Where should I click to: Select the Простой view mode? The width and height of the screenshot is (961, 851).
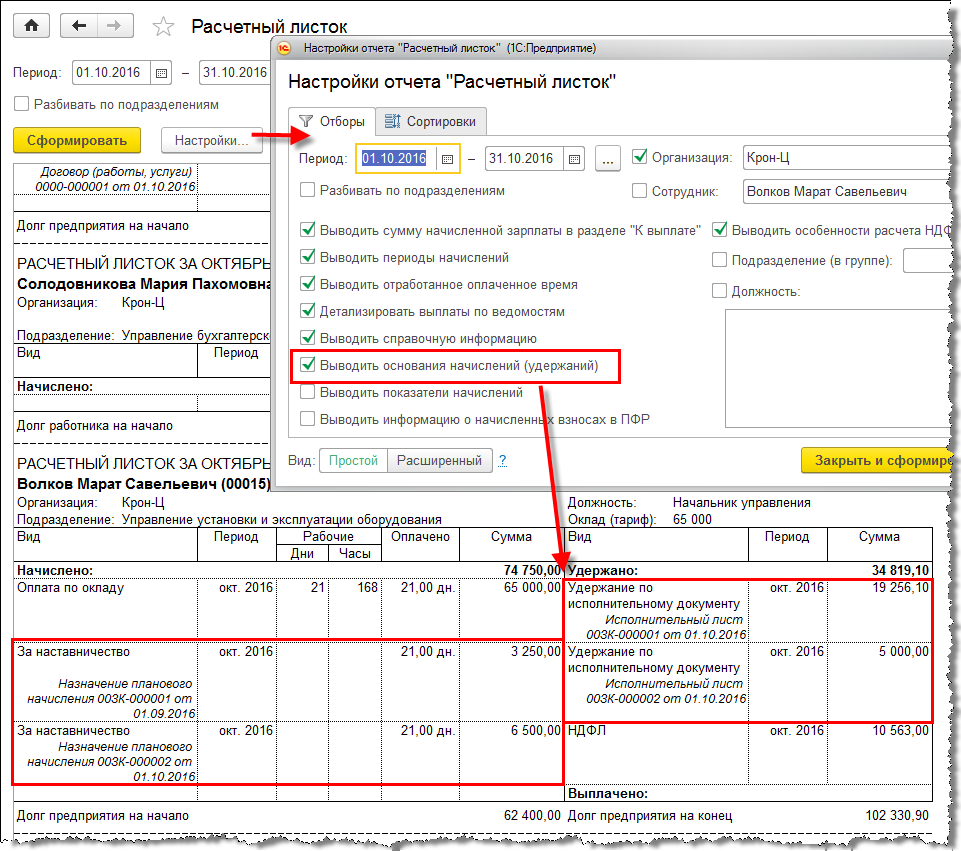(353, 461)
